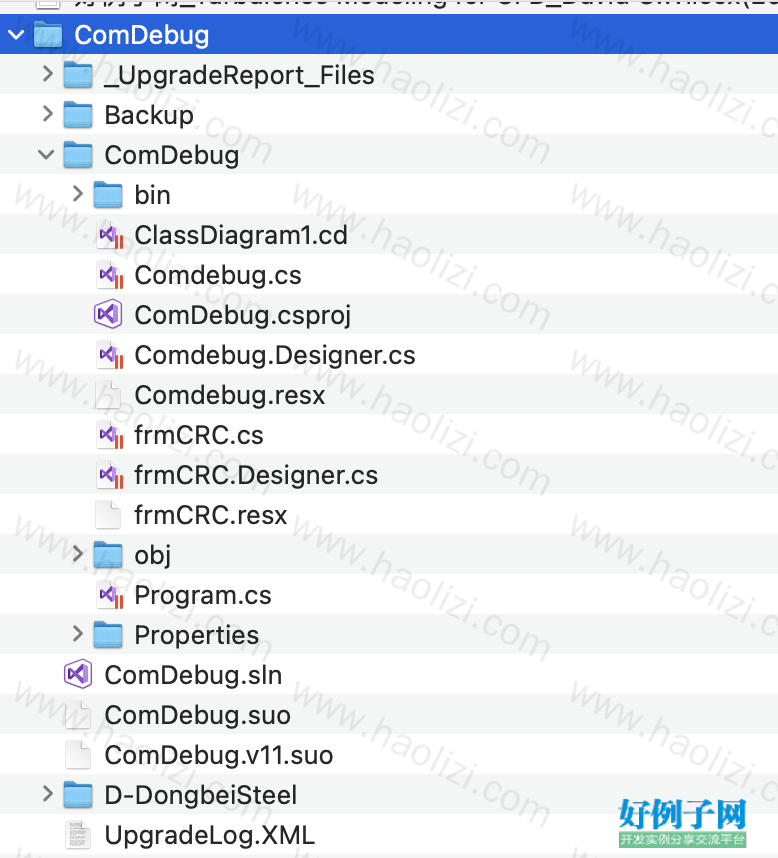
Task: Expand the D-DongbeiSteel folder chevron
Action: click(48, 793)
